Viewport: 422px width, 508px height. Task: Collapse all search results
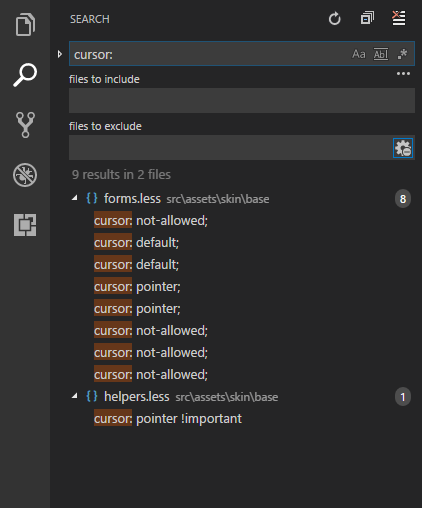click(367, 18)
